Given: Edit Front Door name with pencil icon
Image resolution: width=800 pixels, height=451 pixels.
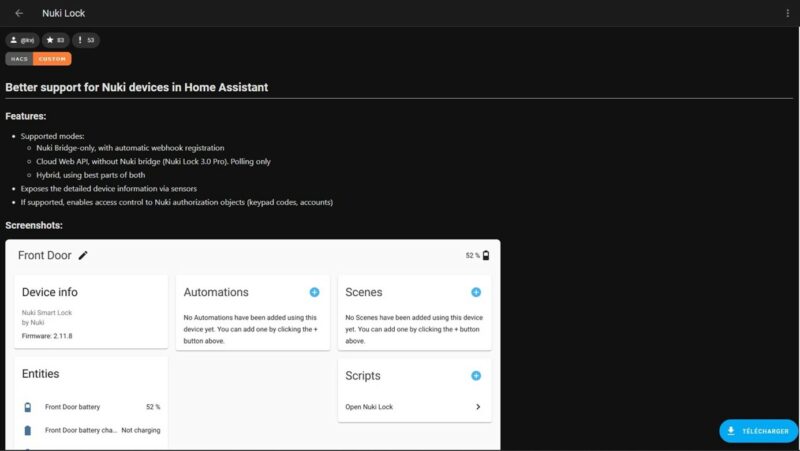Looking at the screenshot, I should [x=83, y=255].
